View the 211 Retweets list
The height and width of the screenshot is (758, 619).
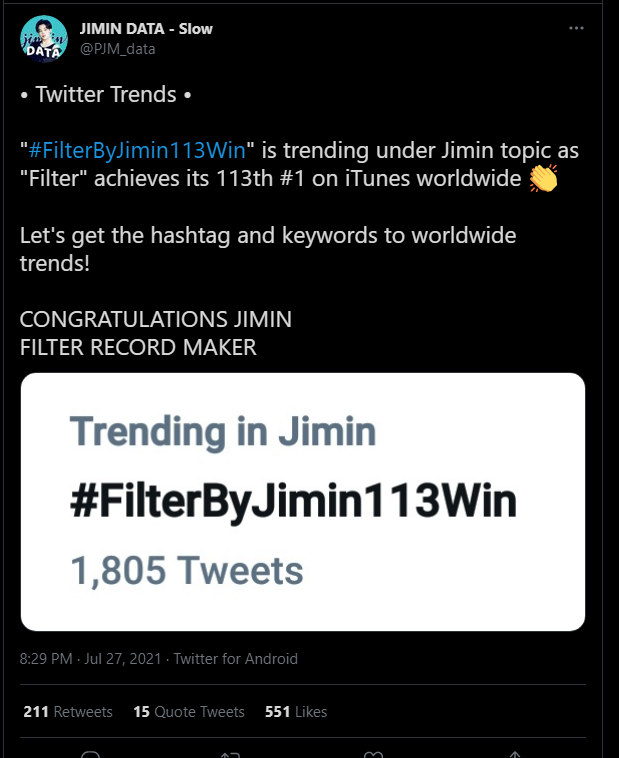click(x=68, y=712)
